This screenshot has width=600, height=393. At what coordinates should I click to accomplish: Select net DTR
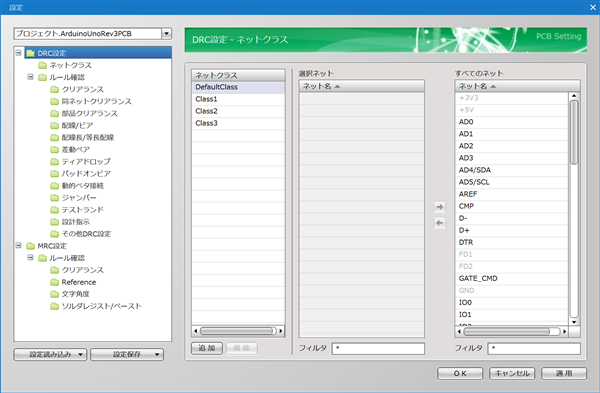512,242
